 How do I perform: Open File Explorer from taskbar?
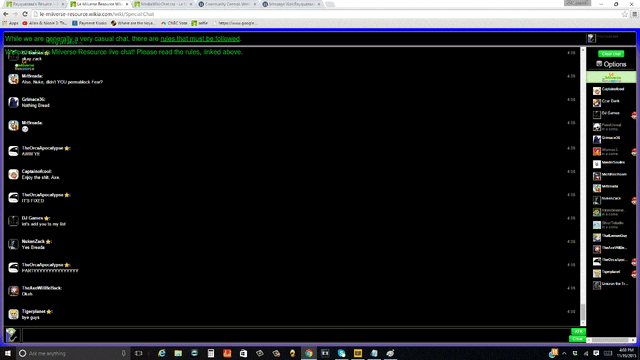178,353
